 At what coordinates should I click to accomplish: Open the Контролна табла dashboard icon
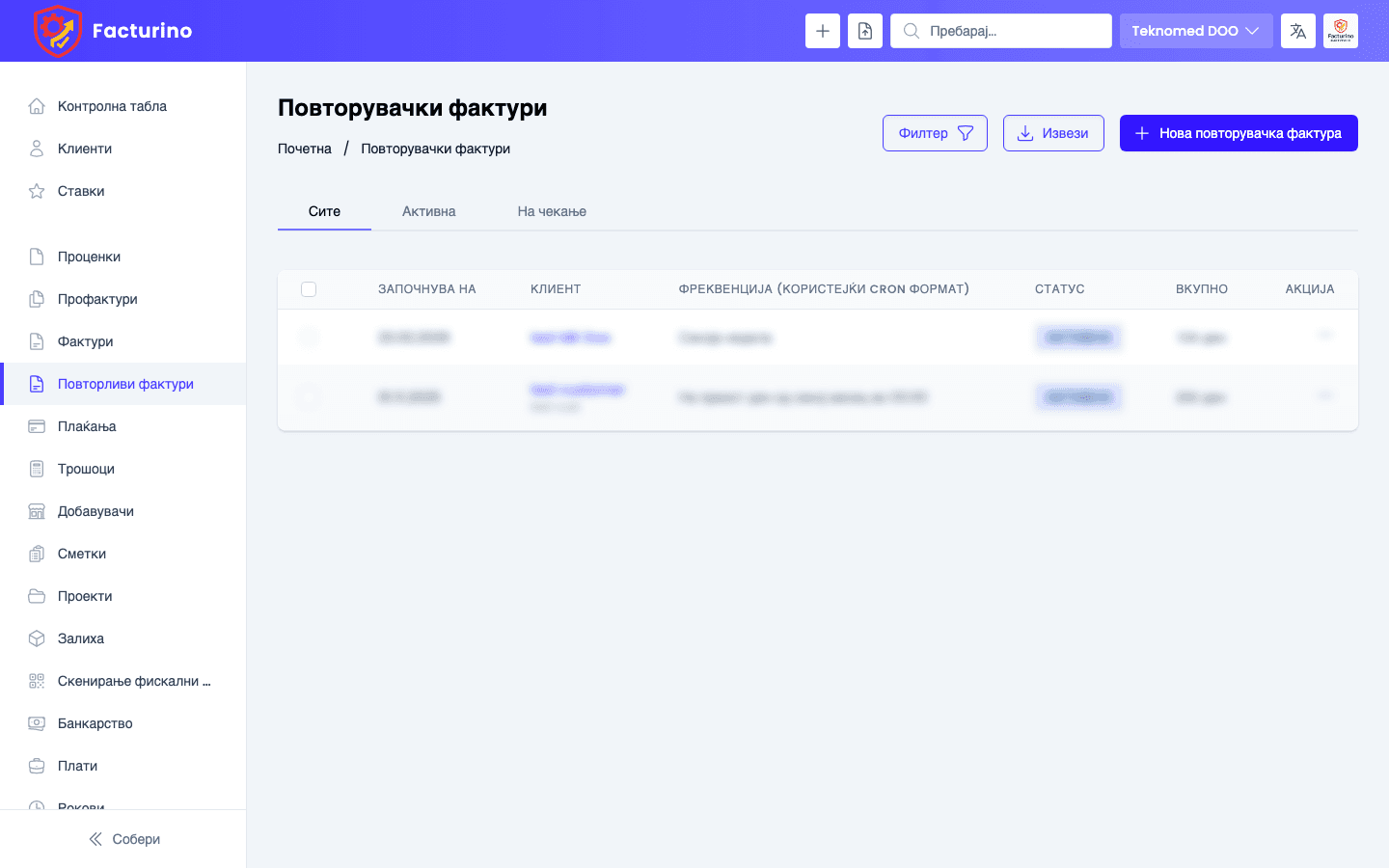point(35,106)
